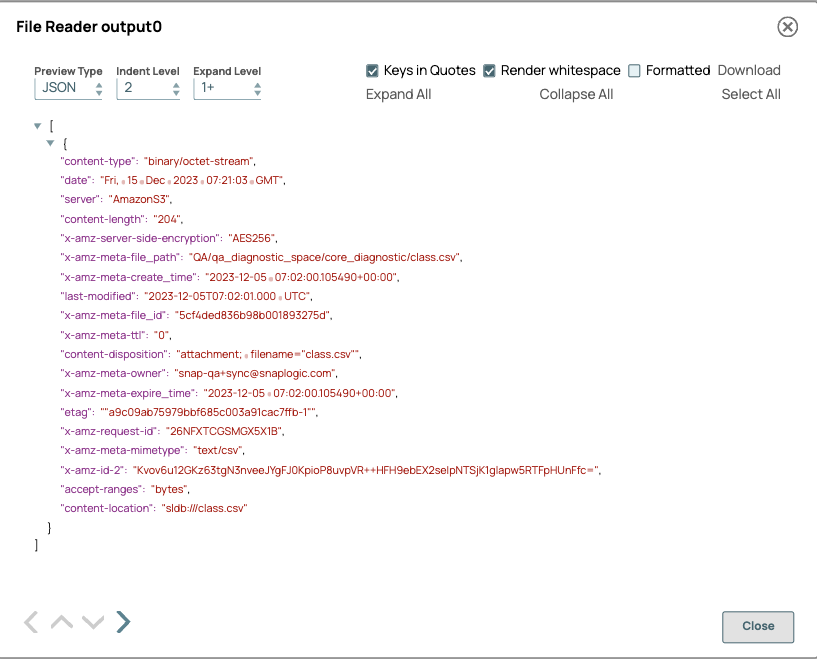Screen dimensions: 817x659
Task: Navigate to the next preview page
Action: click(x=123, y=621)
